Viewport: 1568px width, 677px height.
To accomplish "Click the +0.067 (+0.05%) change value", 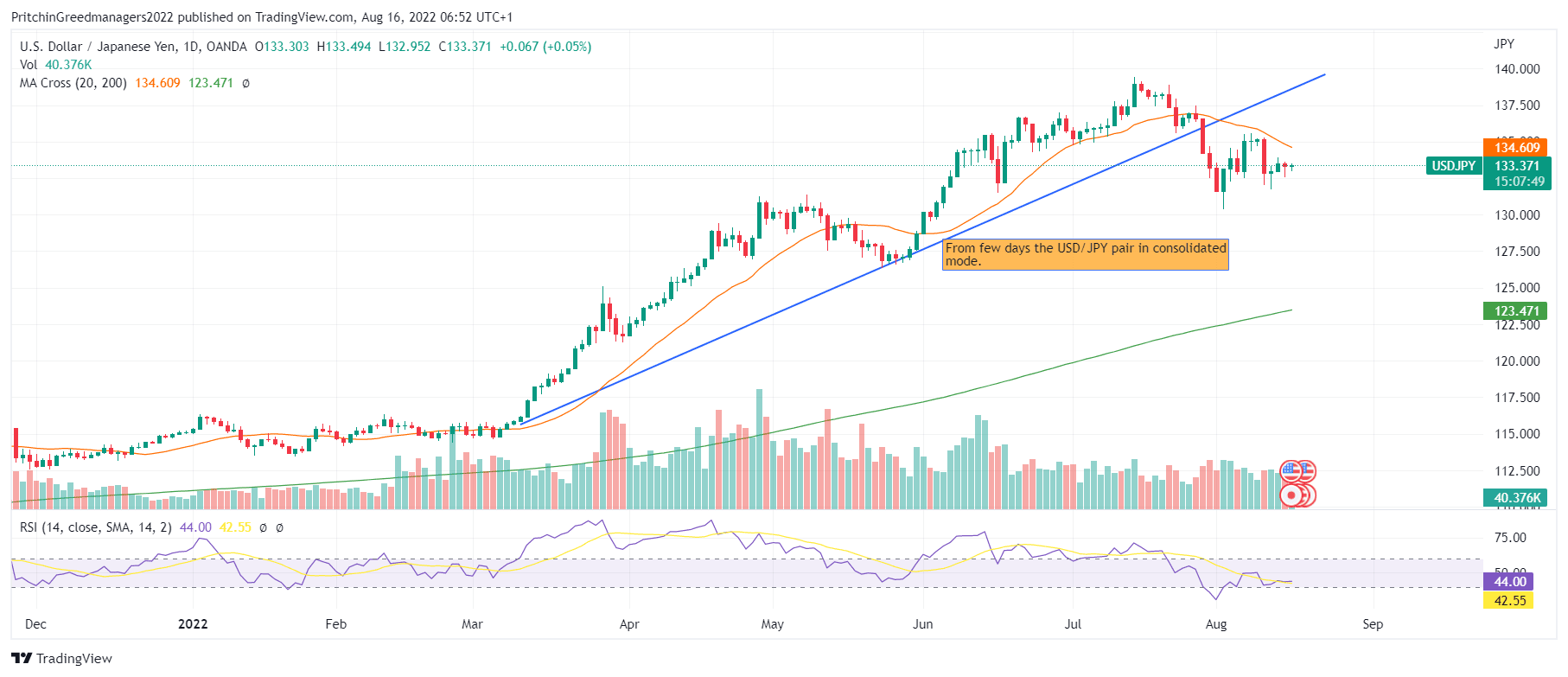I will pos(545,47).
